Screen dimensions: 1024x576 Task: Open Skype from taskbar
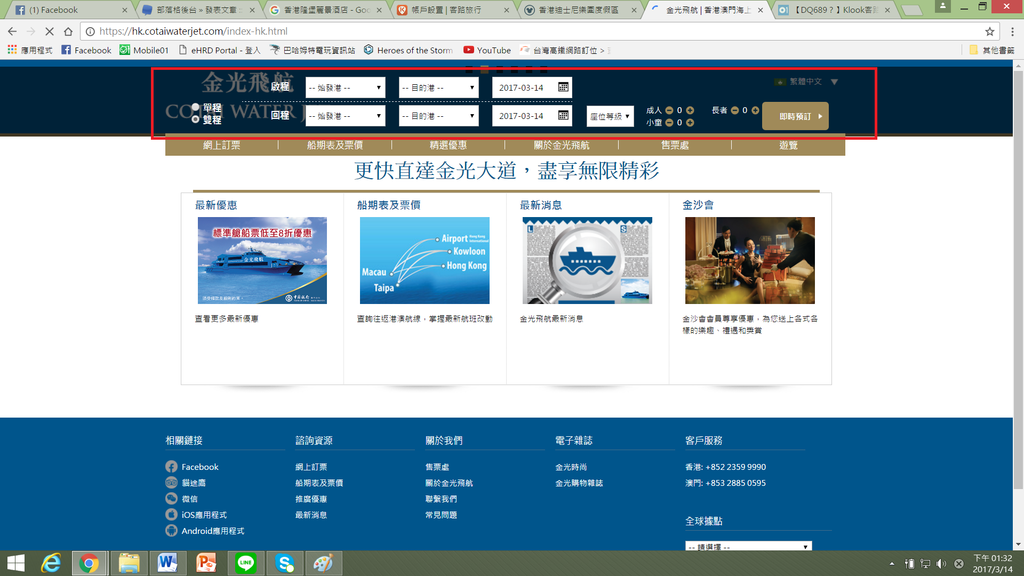click(x=285, y=563)
